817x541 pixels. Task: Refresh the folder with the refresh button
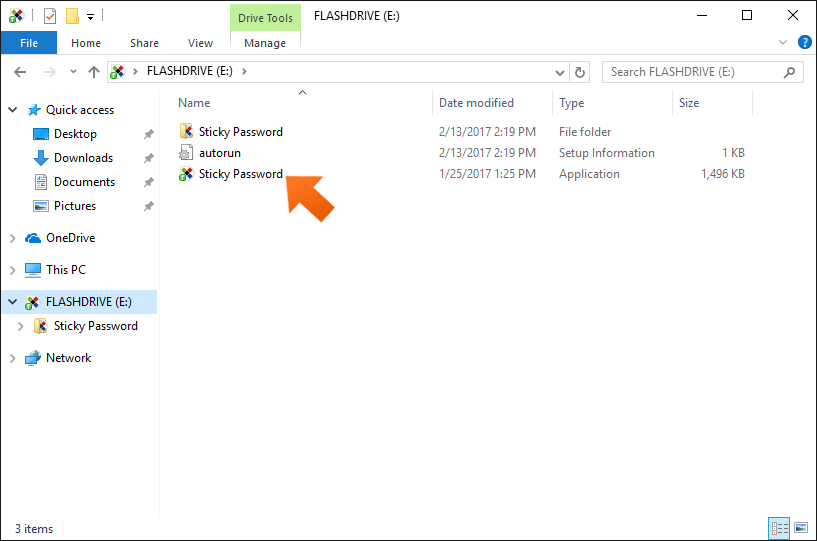coord(579,72)
